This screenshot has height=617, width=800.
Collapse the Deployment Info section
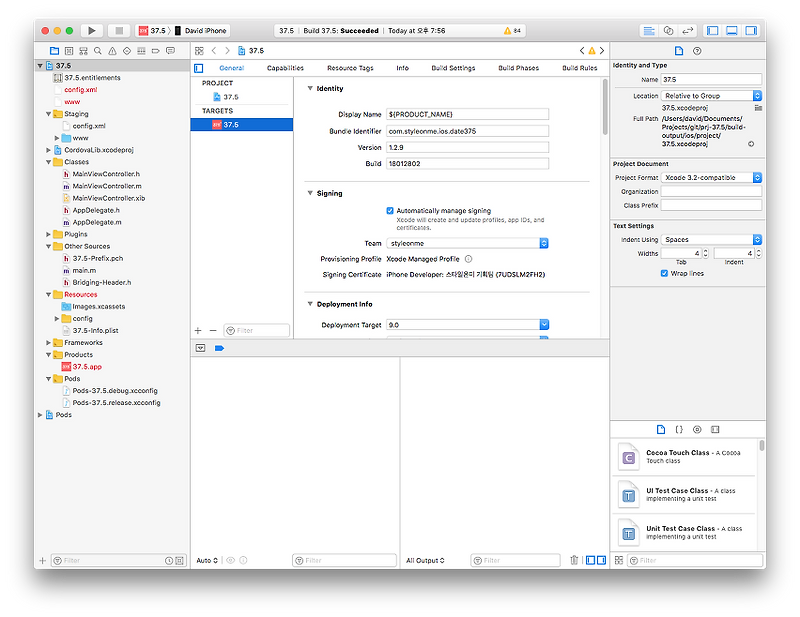tap(310, 304)
